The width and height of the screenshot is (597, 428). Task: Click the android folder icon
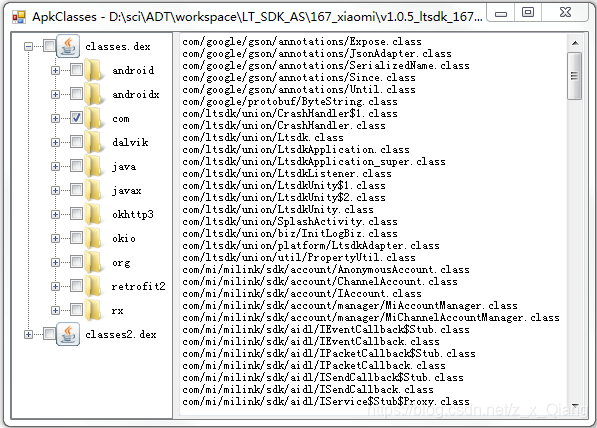93,70
